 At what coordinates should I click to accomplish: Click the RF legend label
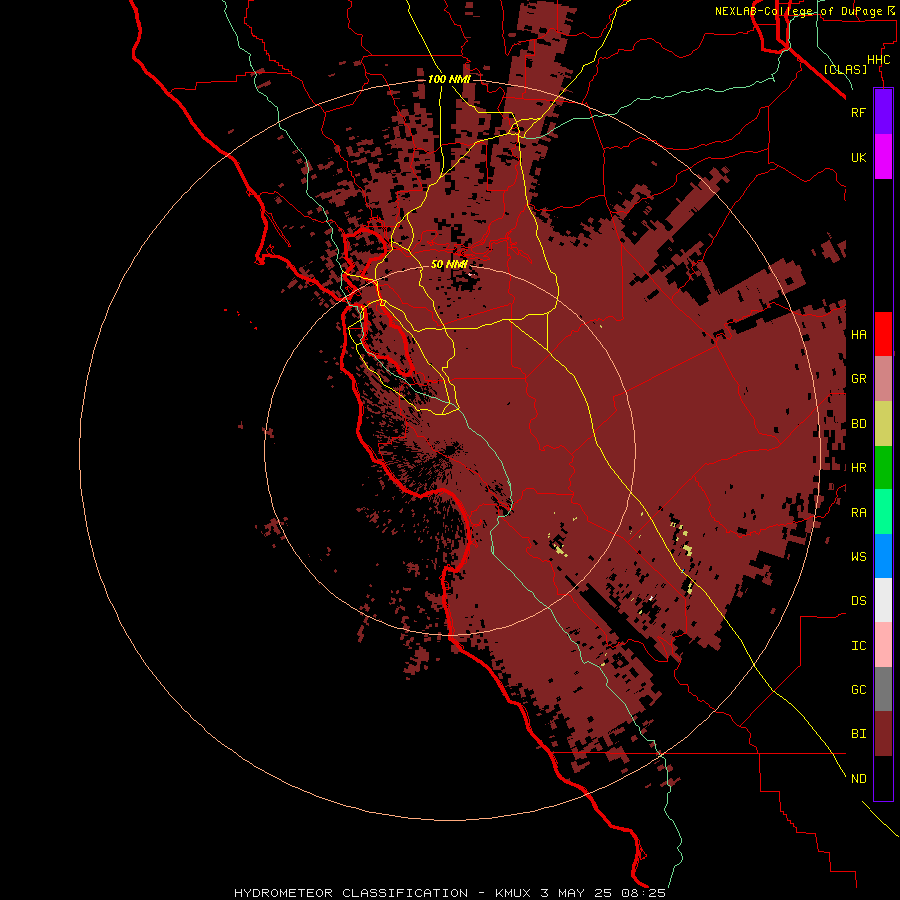(858, 112)
